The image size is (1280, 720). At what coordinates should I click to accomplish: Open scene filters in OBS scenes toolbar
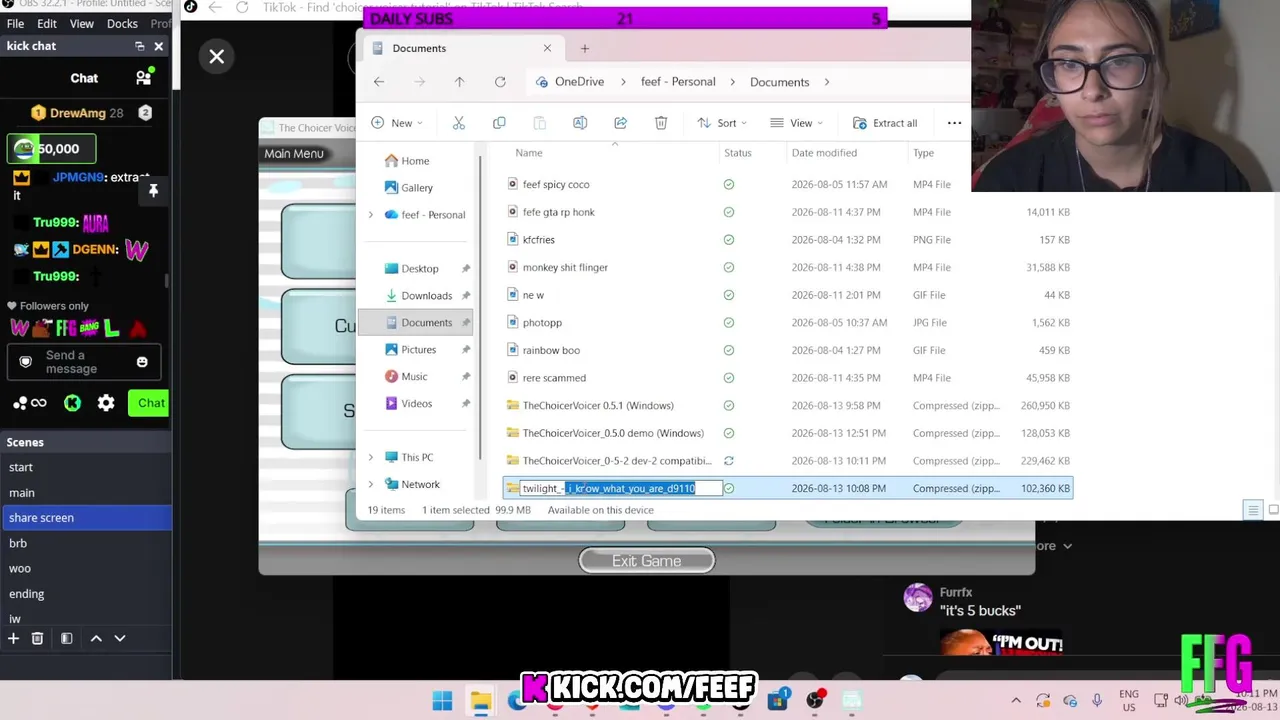[66, 638]
